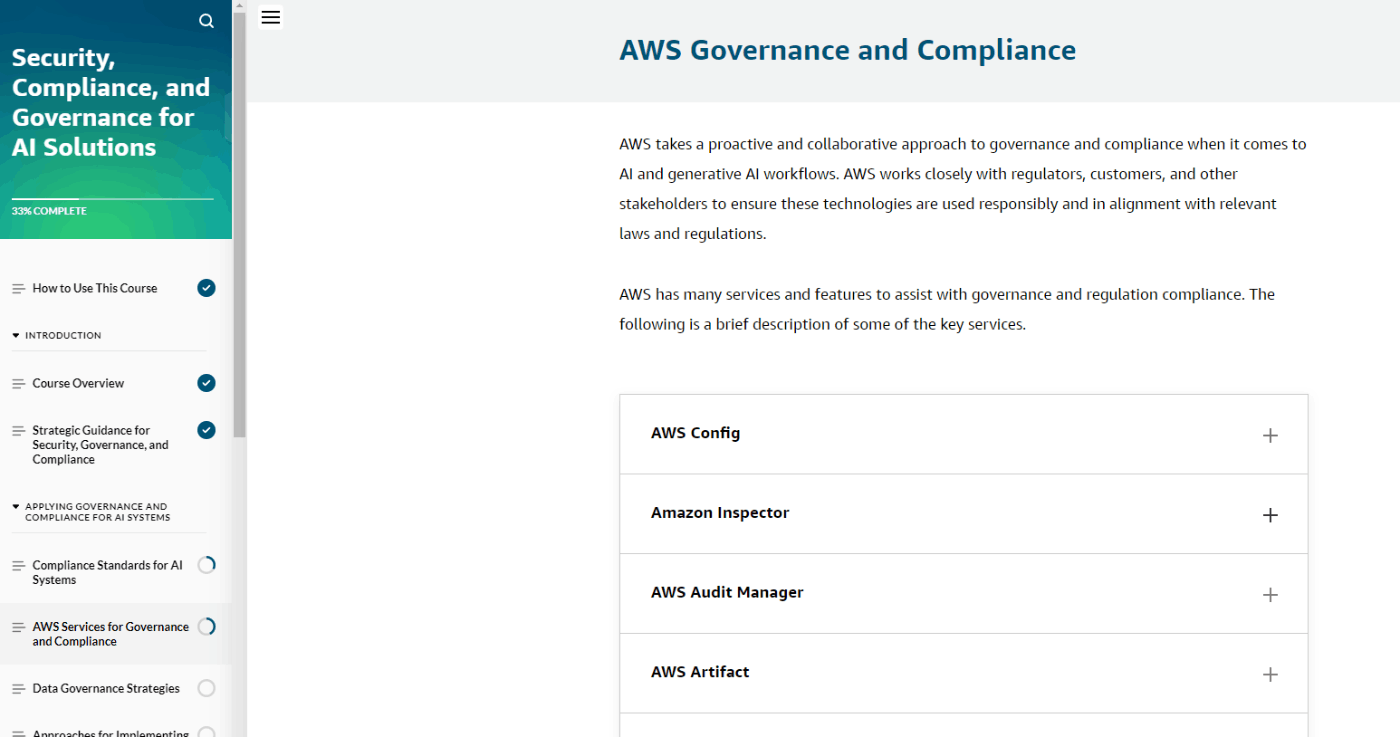Click the lesson icon beside Compliance Standards

click(x=18, y=566)
